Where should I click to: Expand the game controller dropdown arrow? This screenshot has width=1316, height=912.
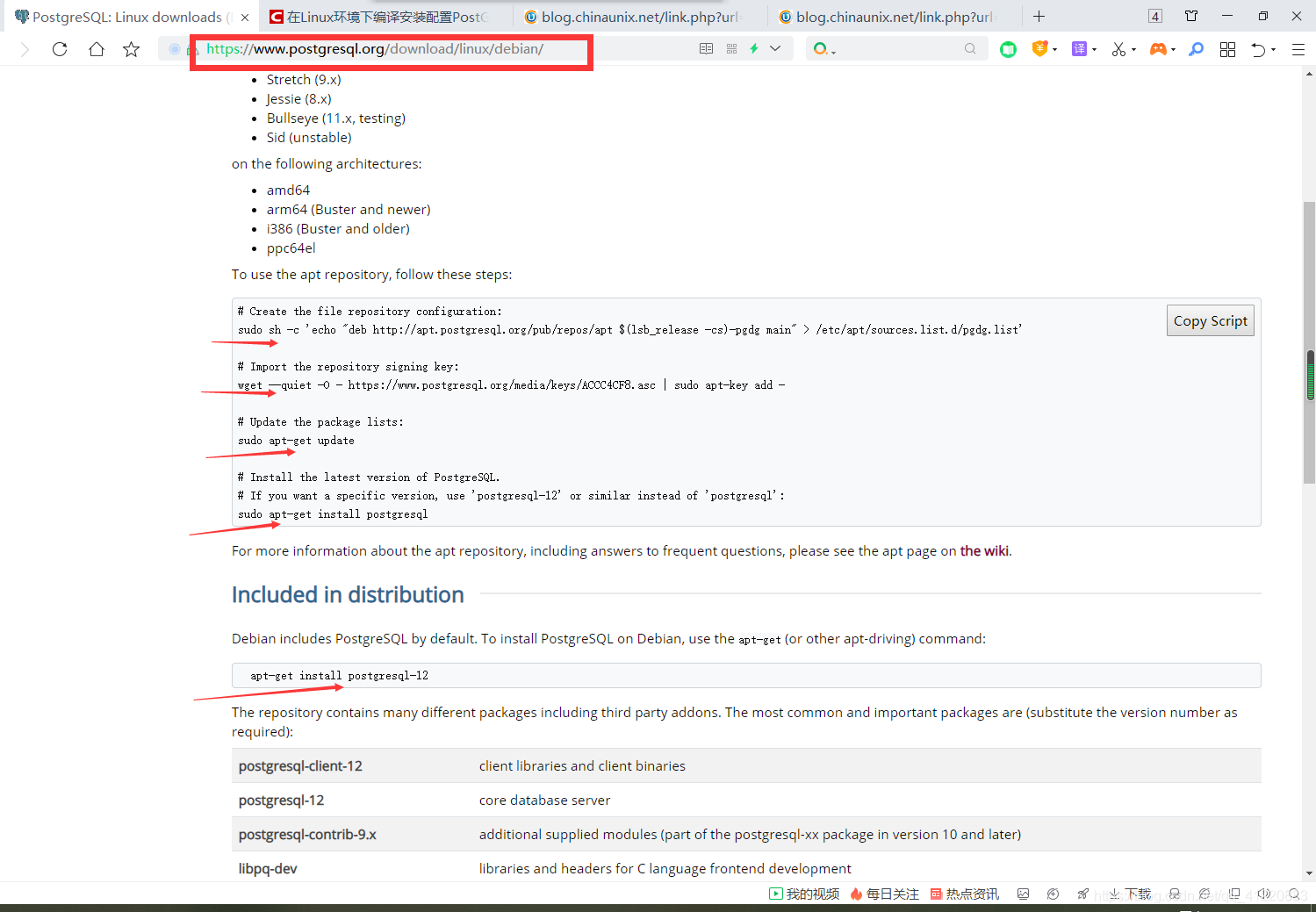(1173, 50)
